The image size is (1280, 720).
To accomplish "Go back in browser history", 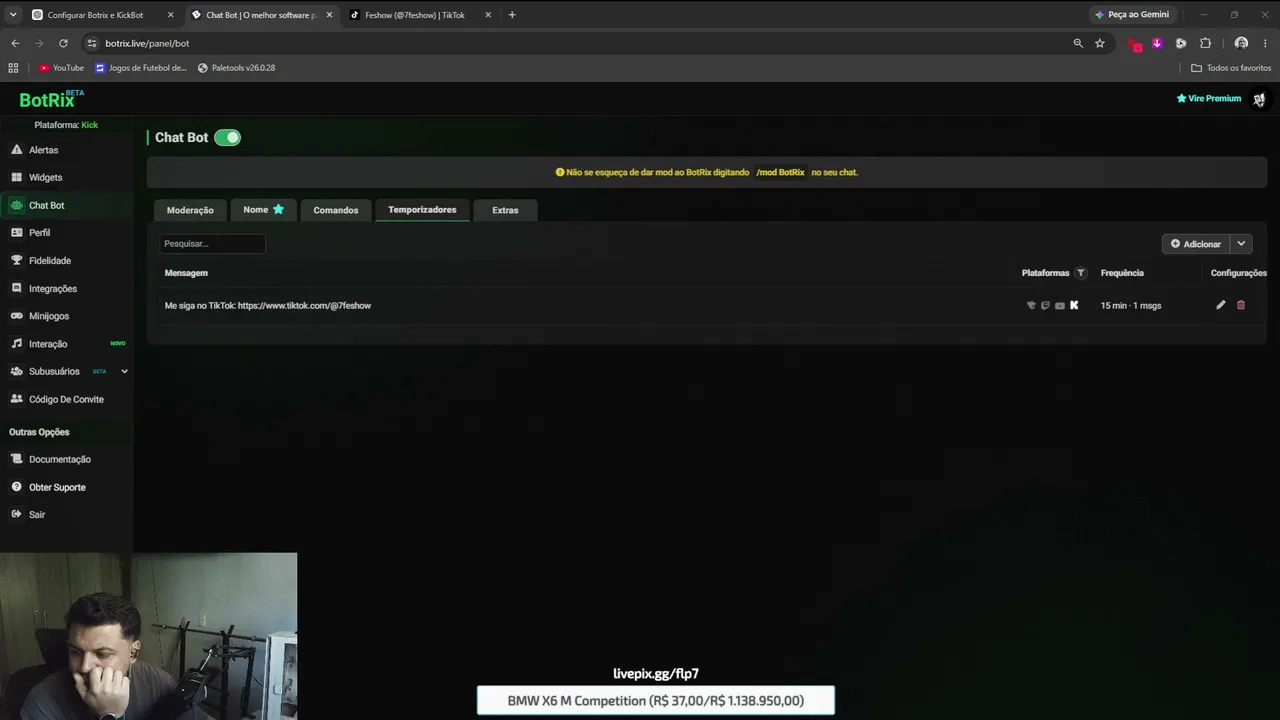I will click(15, 43).
